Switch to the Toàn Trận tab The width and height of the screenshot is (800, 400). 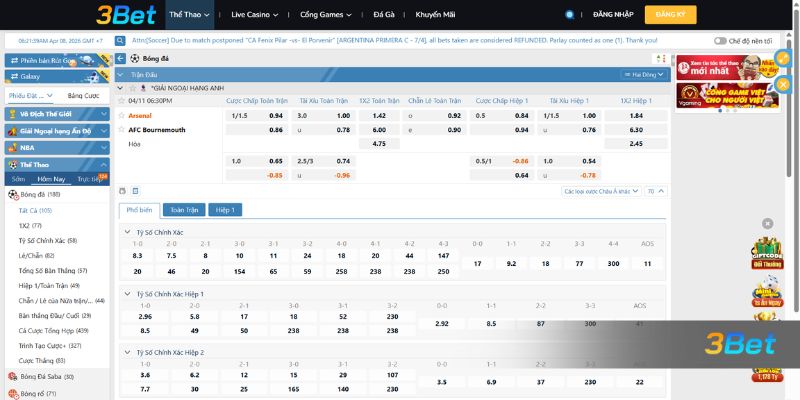[184, 211]
